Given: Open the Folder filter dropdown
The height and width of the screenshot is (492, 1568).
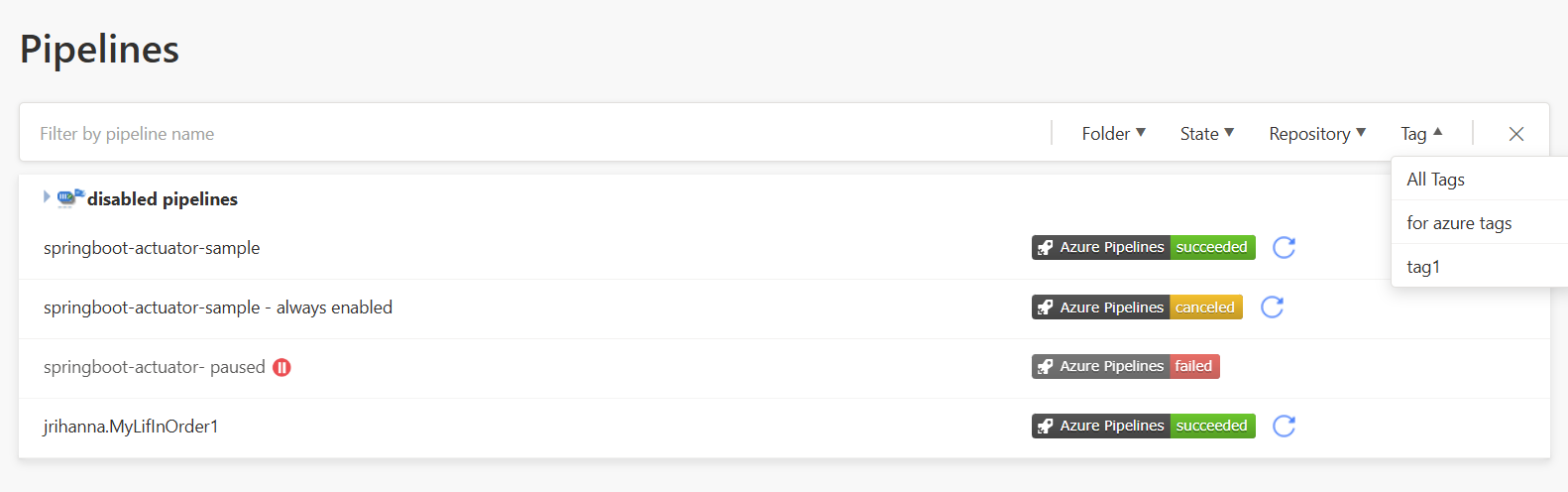Looking at the screenshot, I should tap(1113, 134).
